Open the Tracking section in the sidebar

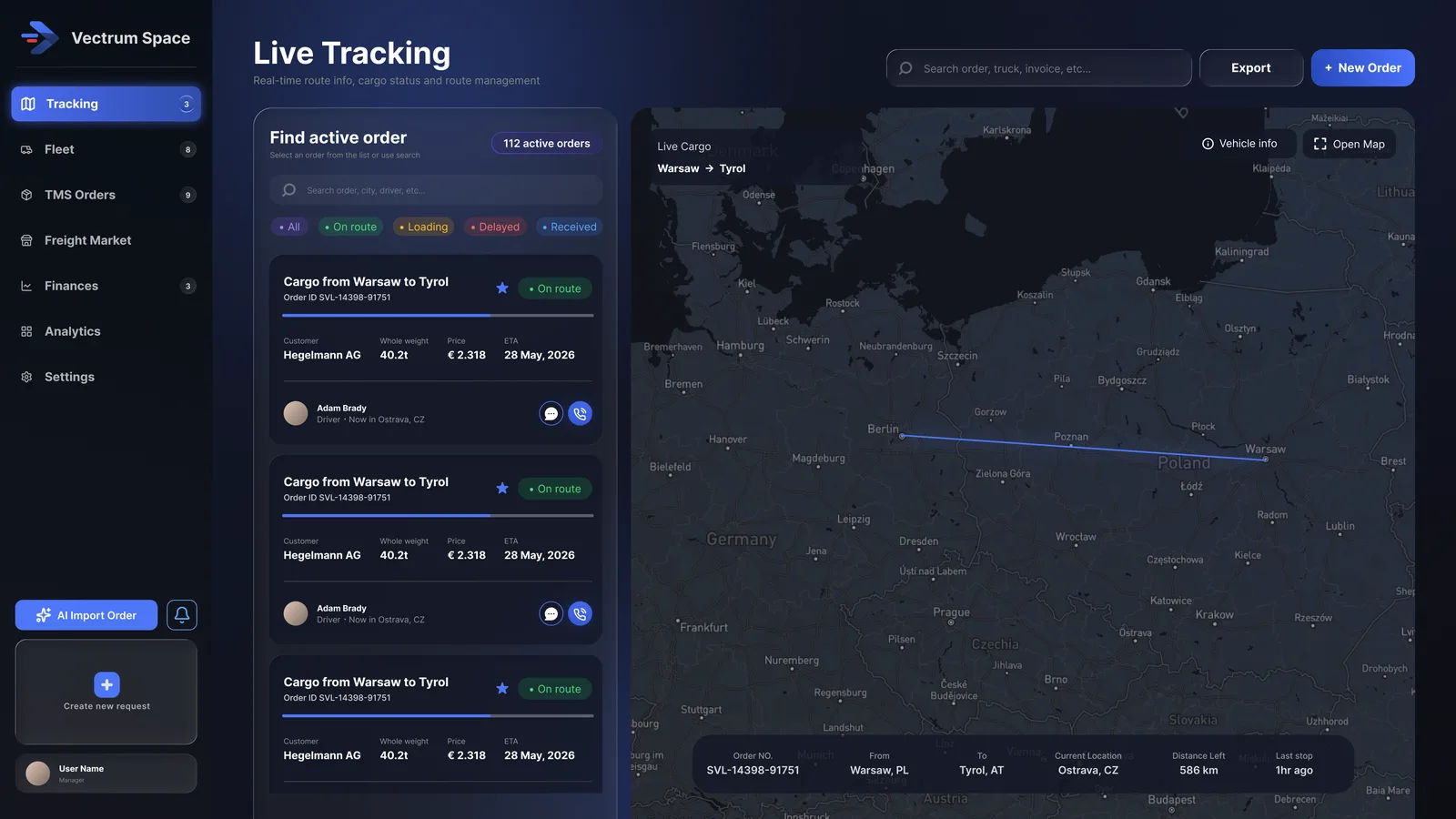106,104
